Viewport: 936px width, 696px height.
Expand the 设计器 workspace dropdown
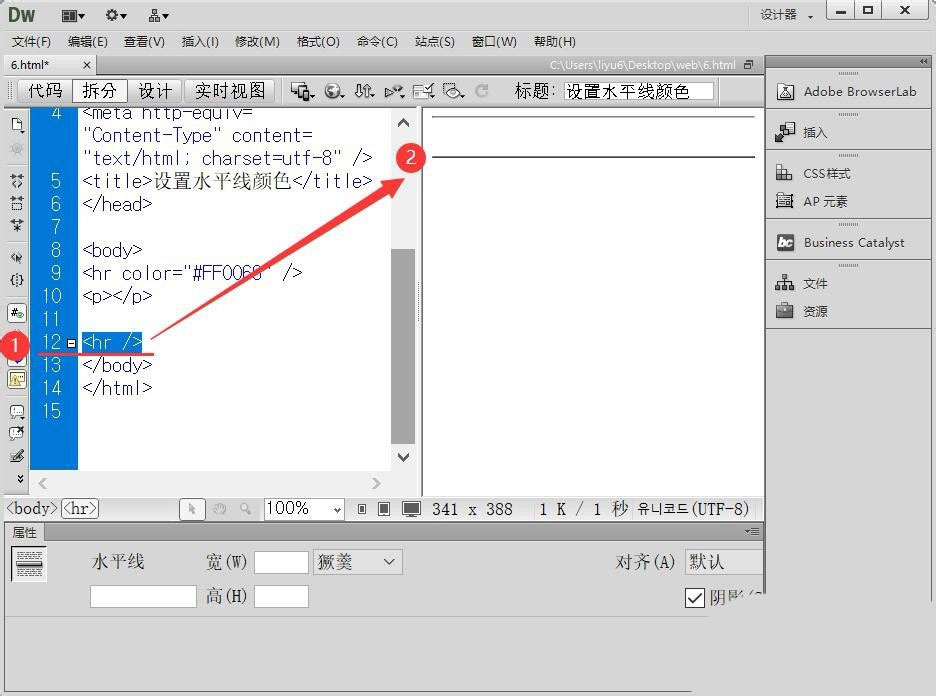pos(786,15)
